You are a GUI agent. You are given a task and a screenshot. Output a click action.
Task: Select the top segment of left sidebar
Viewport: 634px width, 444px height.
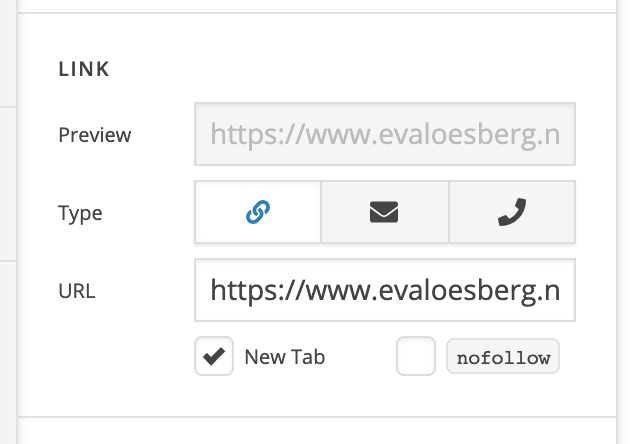(8, 53)
